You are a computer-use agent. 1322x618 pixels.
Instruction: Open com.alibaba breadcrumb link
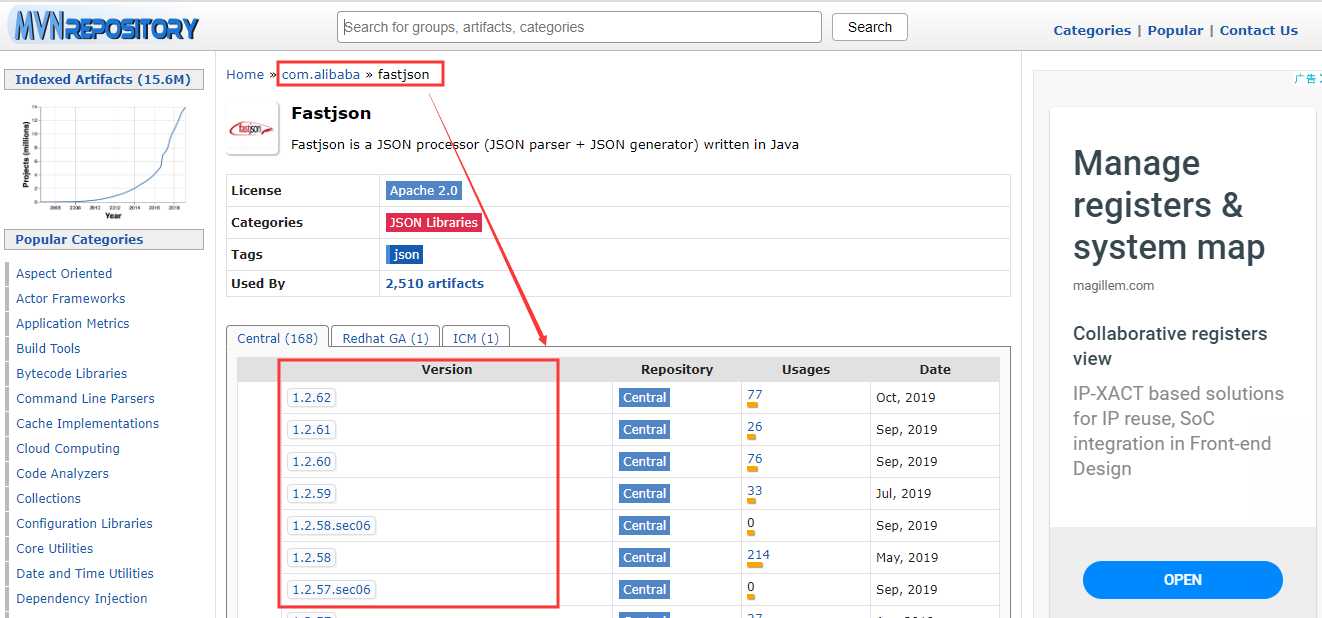321,74
